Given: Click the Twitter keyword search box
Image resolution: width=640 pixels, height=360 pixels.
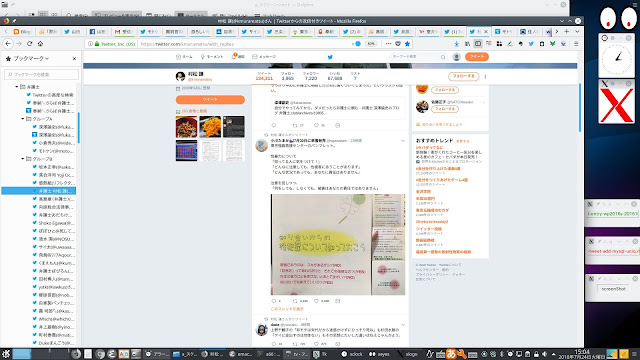Looking at the screenshot, I should click(x=418, y=57).
